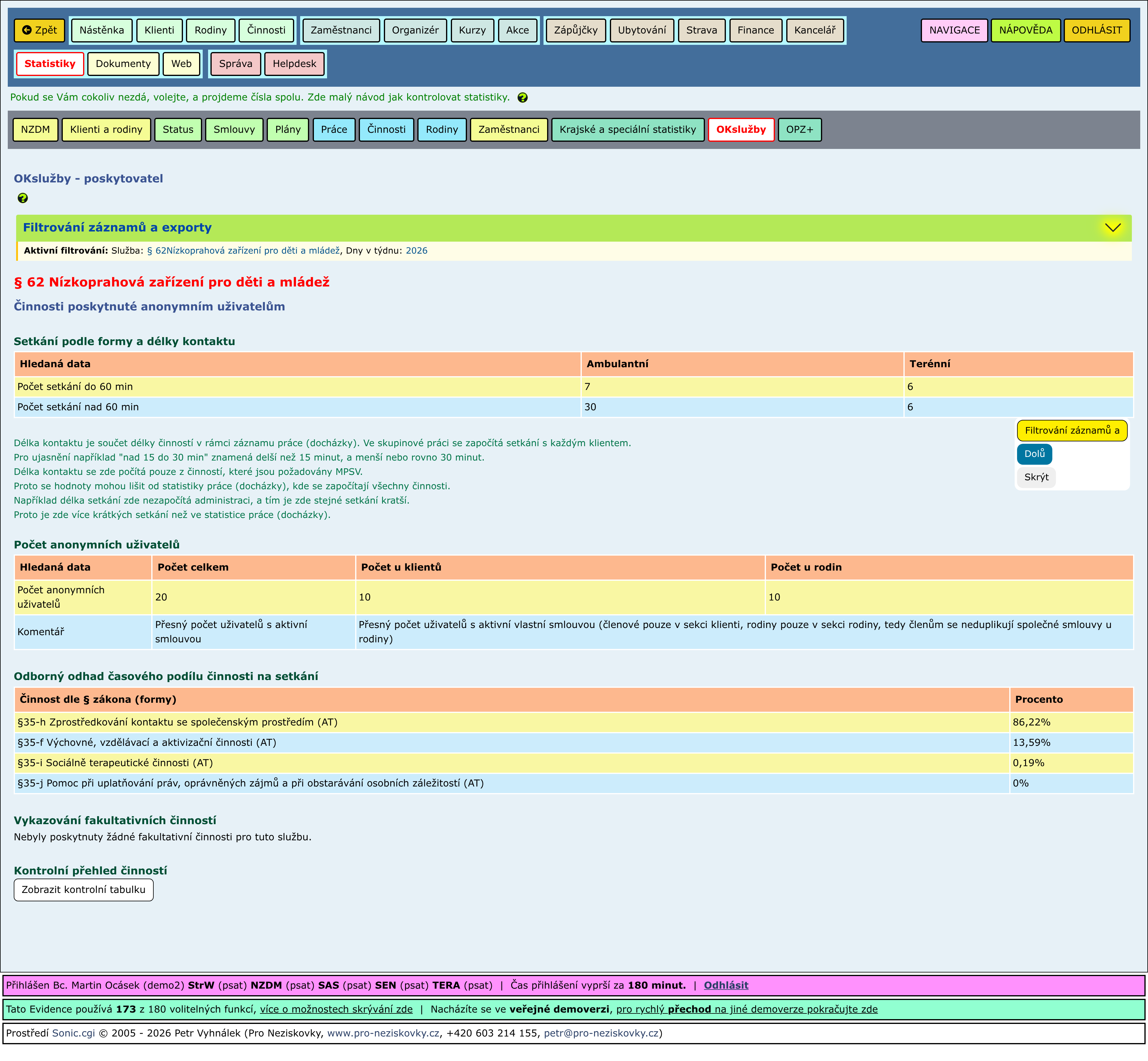Open the NZDM statistics tab
1148x1061 pixels.
tap(36, 130)
